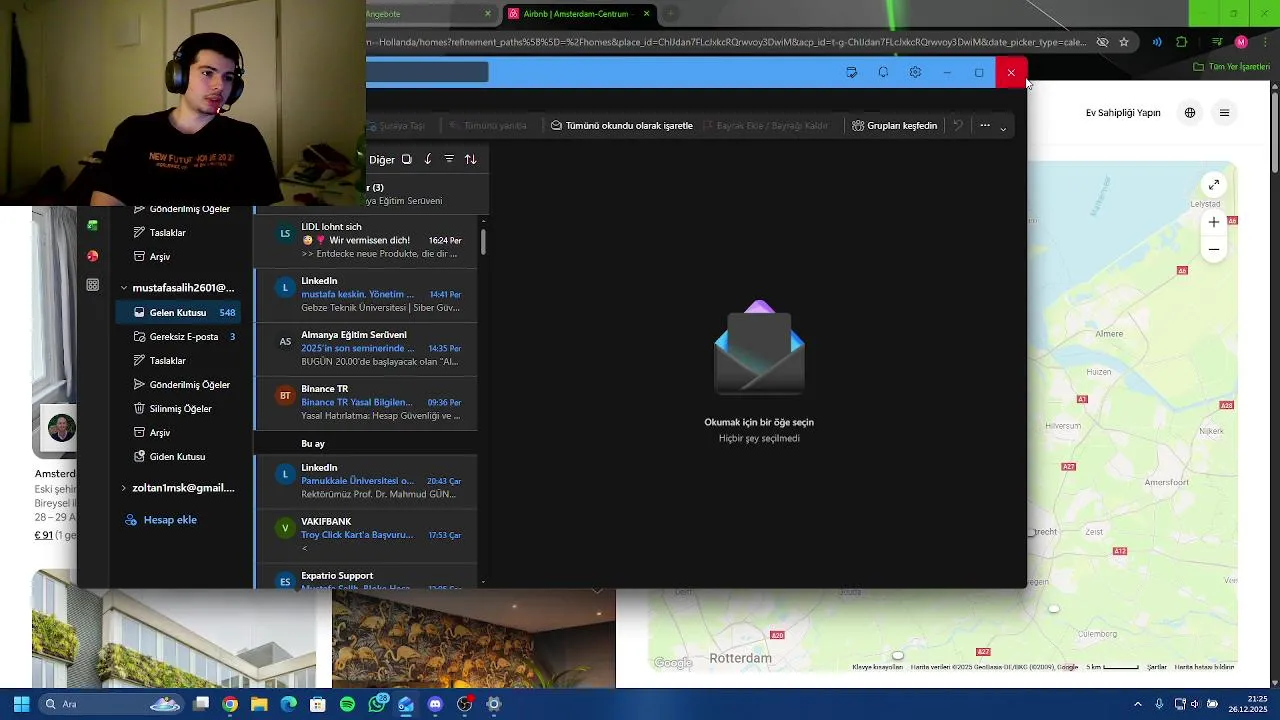Screen dimensions: 1280x720
Task: Open Chrome media control icon
Action: point(1217,42)
